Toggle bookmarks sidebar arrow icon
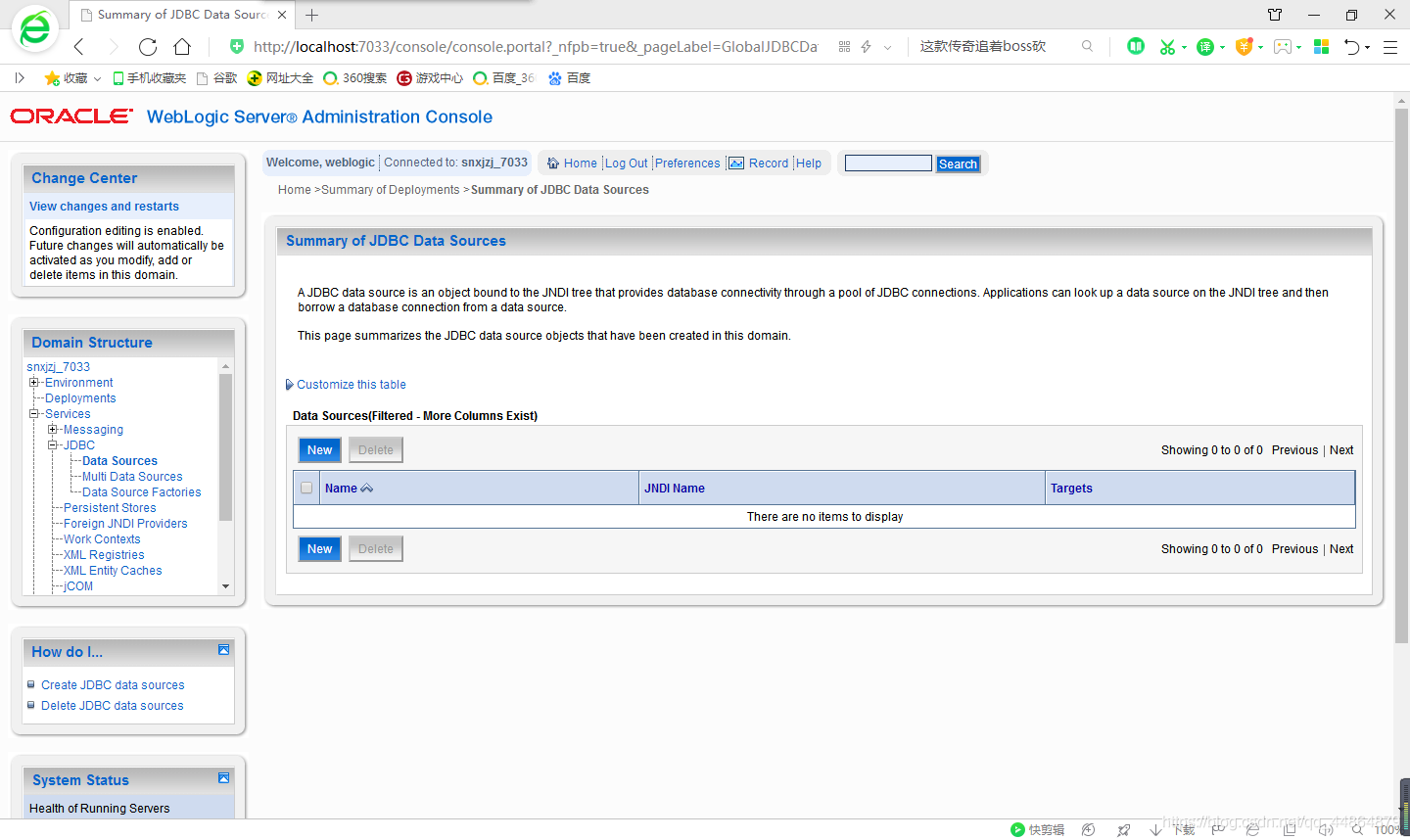Image resolution: width=1410 pixels, height=840 pixels. [x=20, y=77]
